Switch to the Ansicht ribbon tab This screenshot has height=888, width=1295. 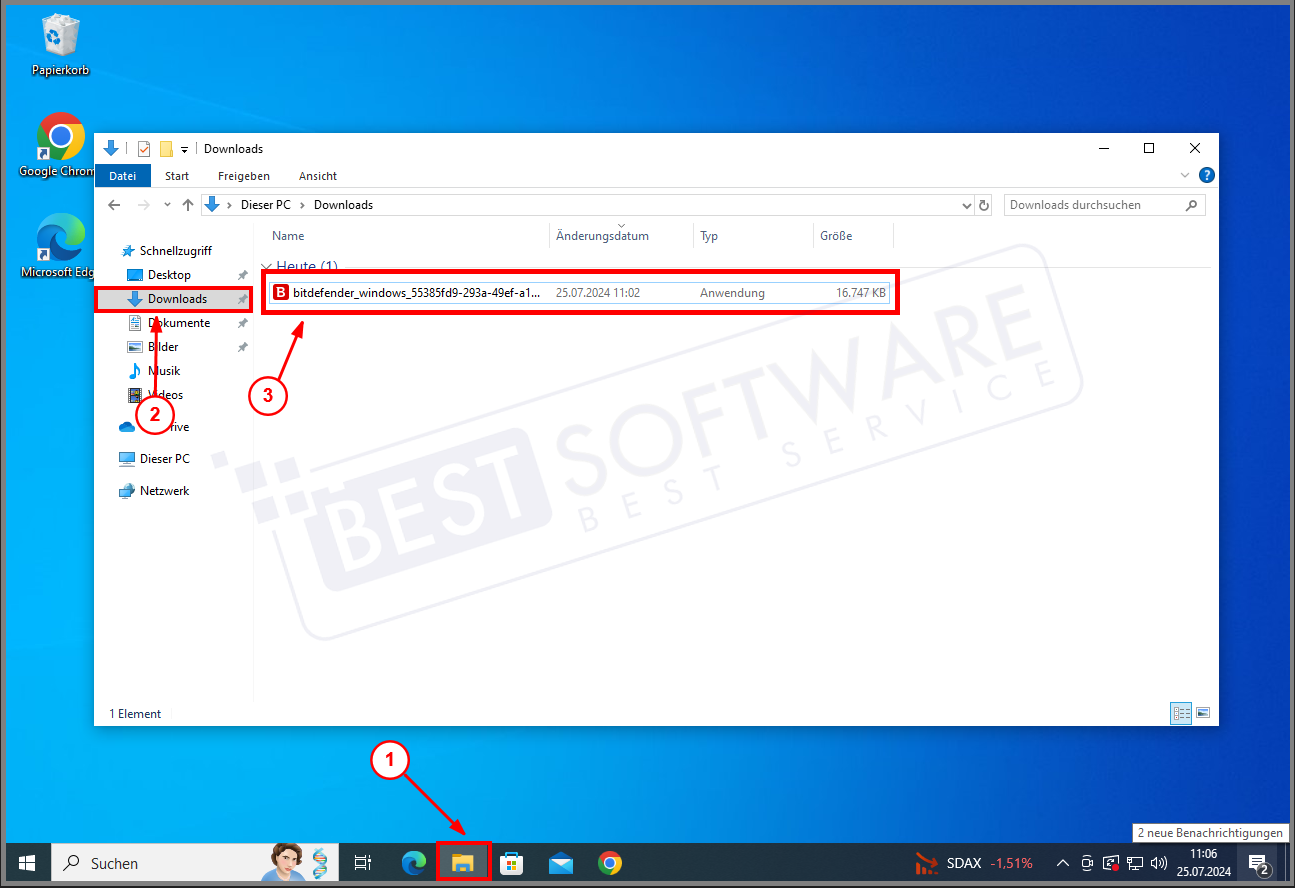point(317,175)
